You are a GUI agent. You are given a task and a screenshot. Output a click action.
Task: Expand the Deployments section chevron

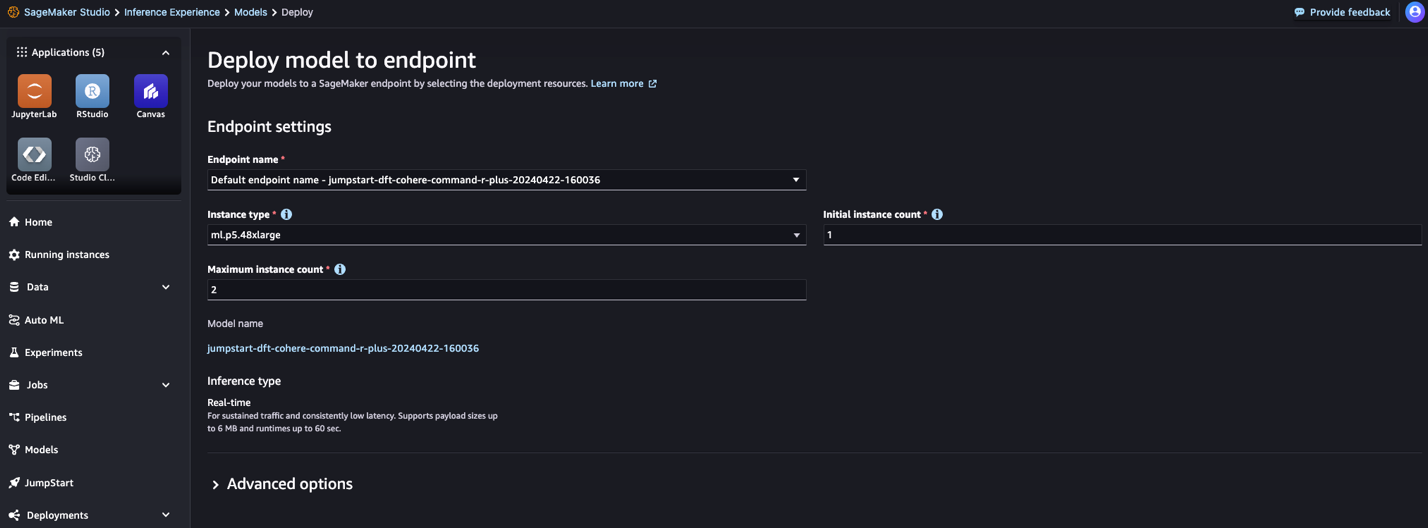click(x=166, y=515)
